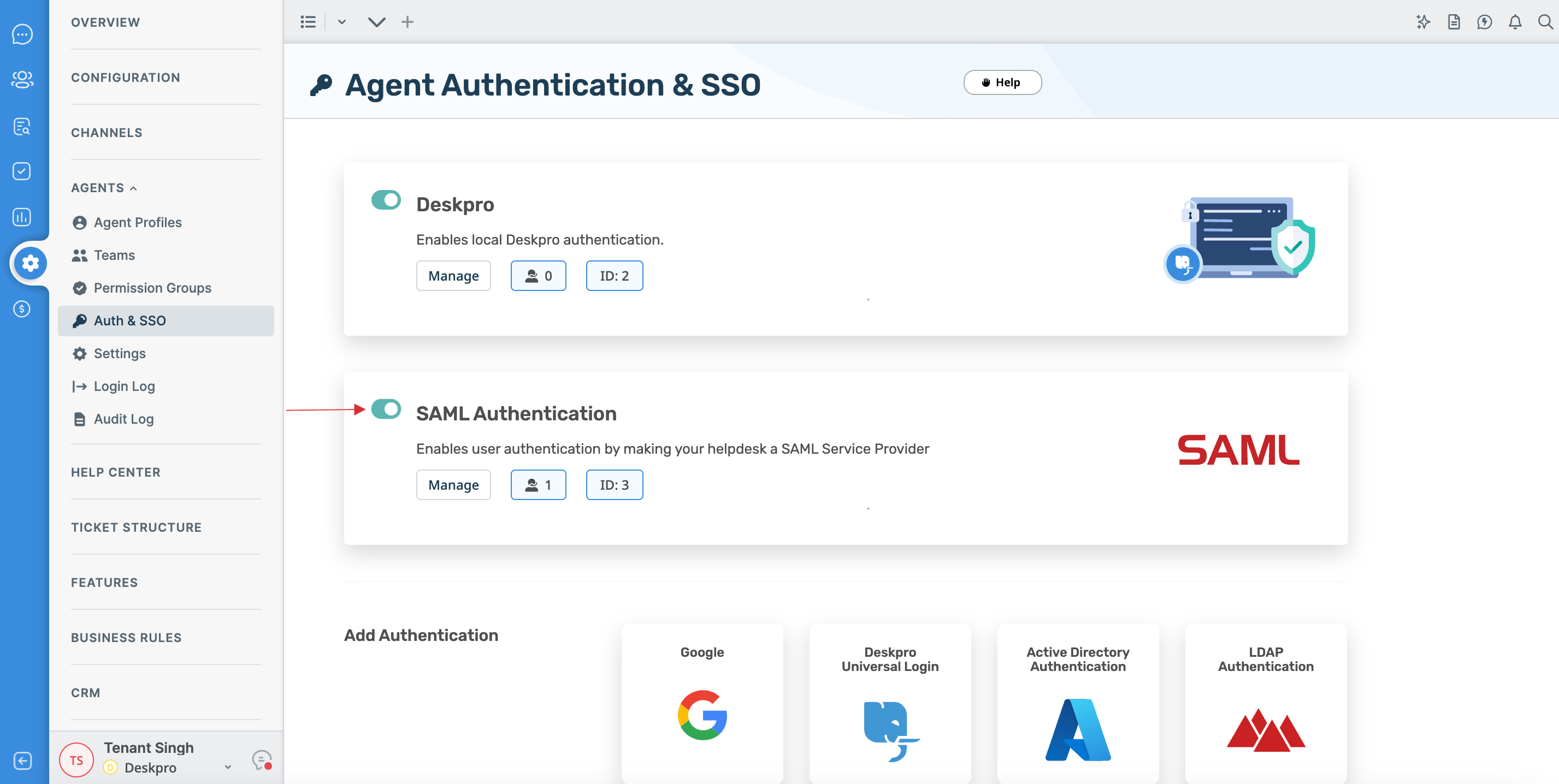Viewport: 1559px width, 784px height.
Task: Click the SAML user count button showing 1
Action: [x=538, y=485]
